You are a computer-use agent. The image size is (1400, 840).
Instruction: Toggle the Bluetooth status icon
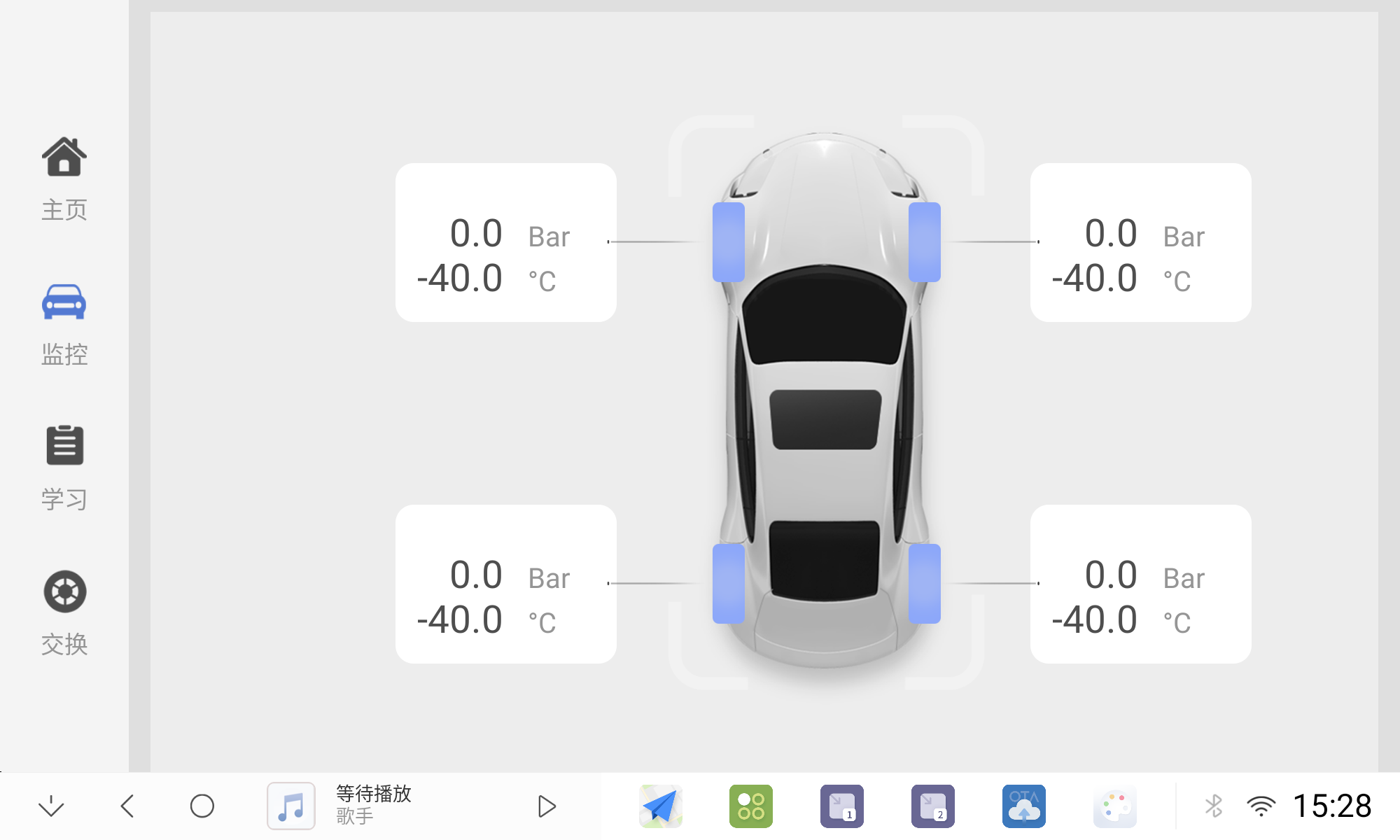1214,806
